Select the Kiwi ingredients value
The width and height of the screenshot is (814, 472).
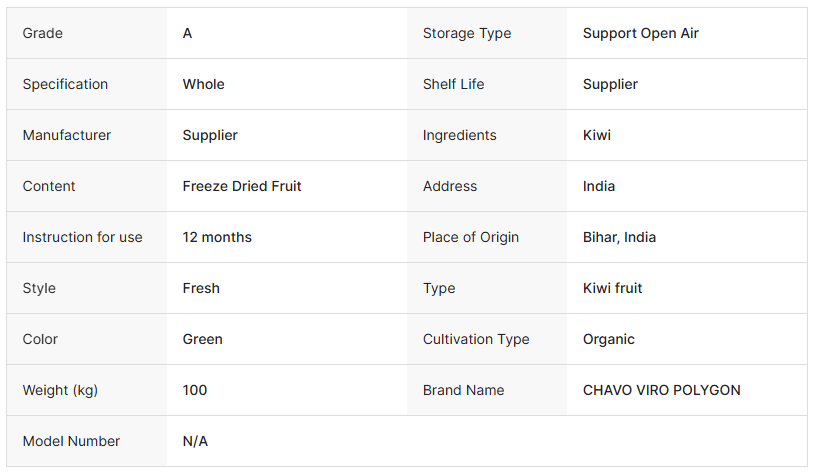pyautogui.click(x=596, y=135)
